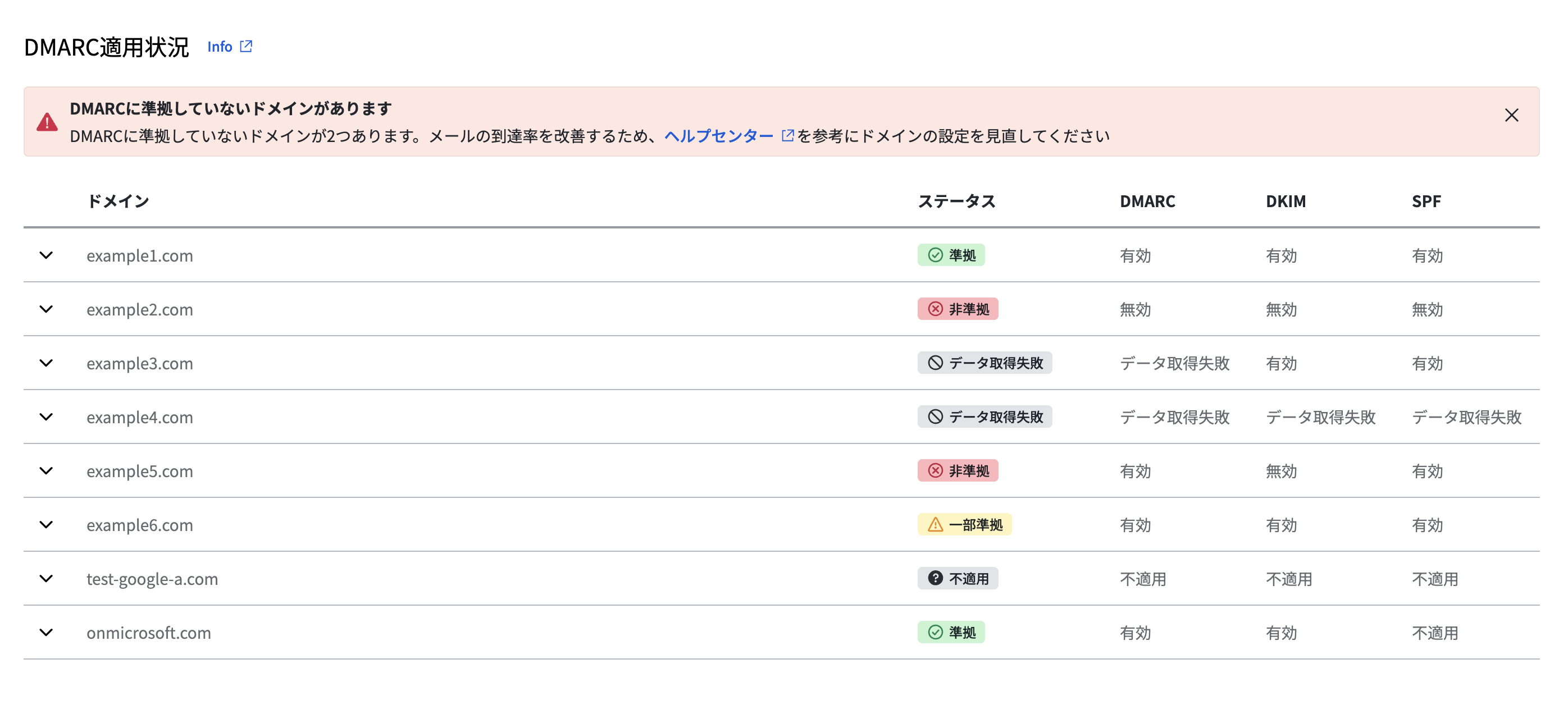Image resolution: width=1568 pixels, height=714 pixels.
Task: Click the red warning triangle icon in the alert
Action: [47, 122]
